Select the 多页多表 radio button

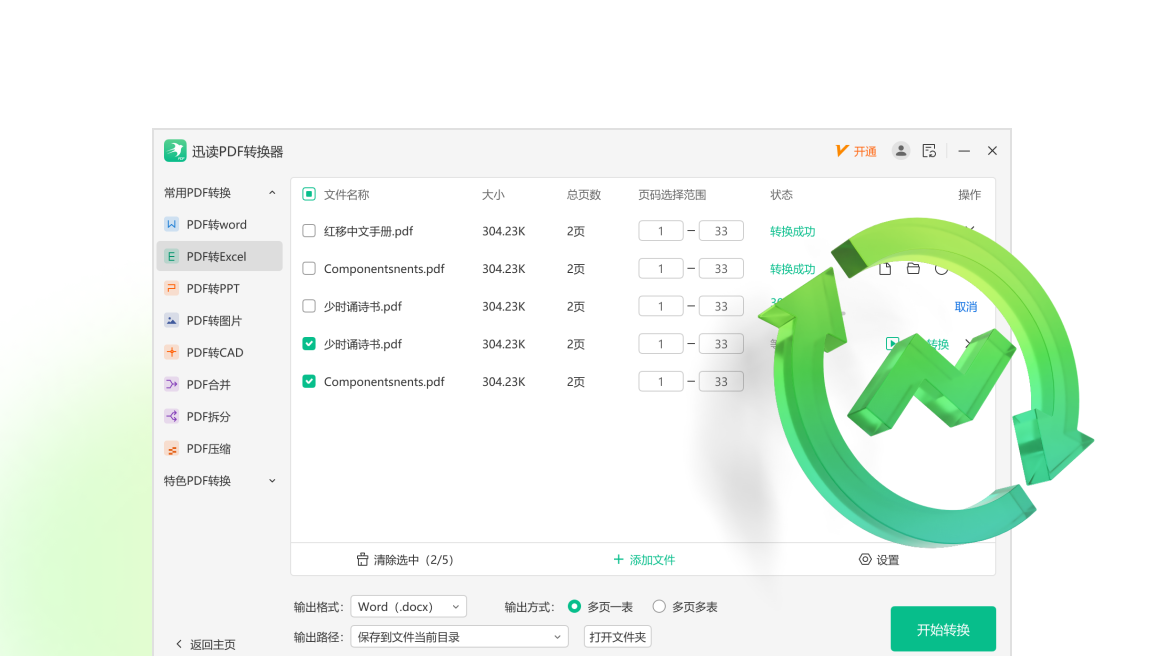[659, 606]
